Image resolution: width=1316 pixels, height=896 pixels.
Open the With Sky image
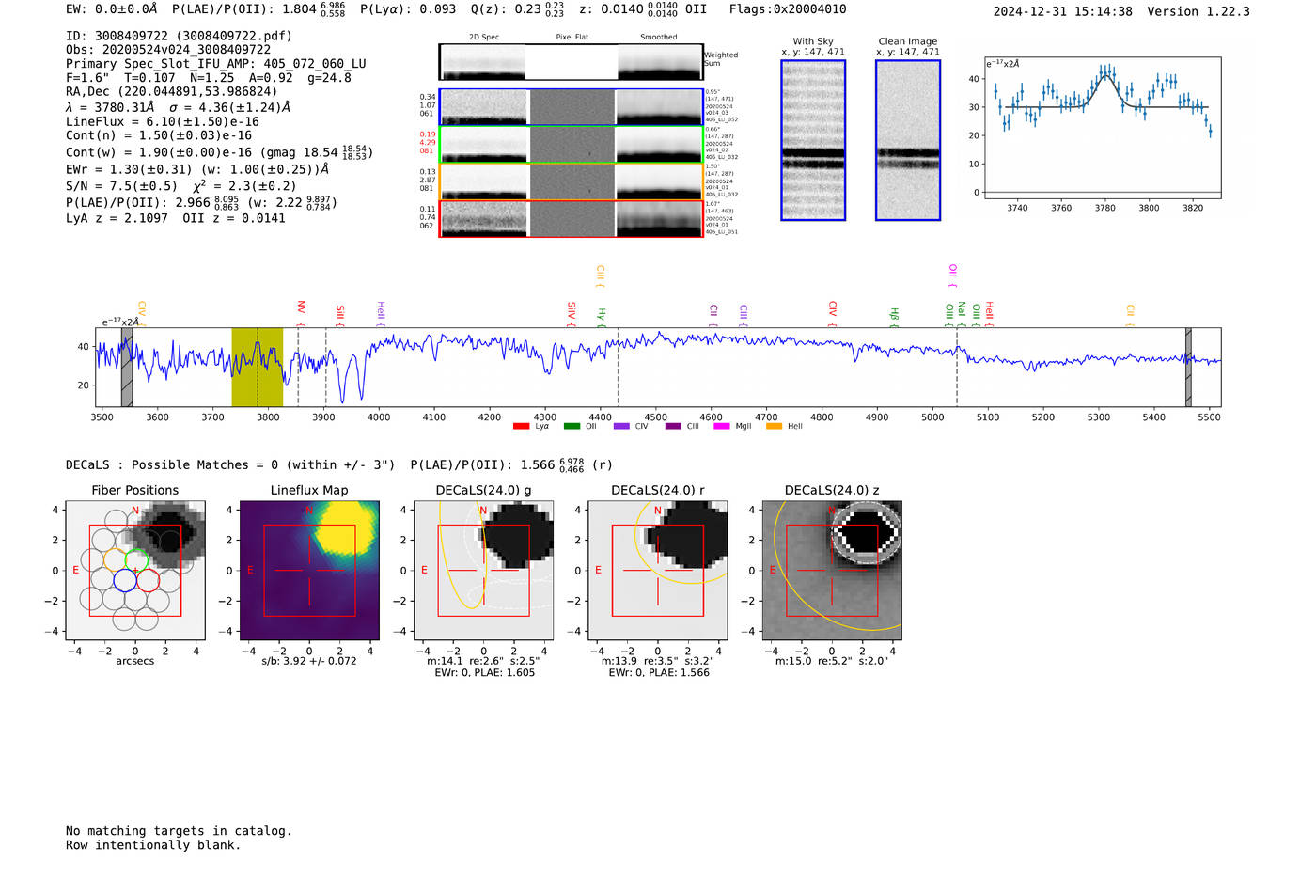pyautogui.click(x=813, y=140)
